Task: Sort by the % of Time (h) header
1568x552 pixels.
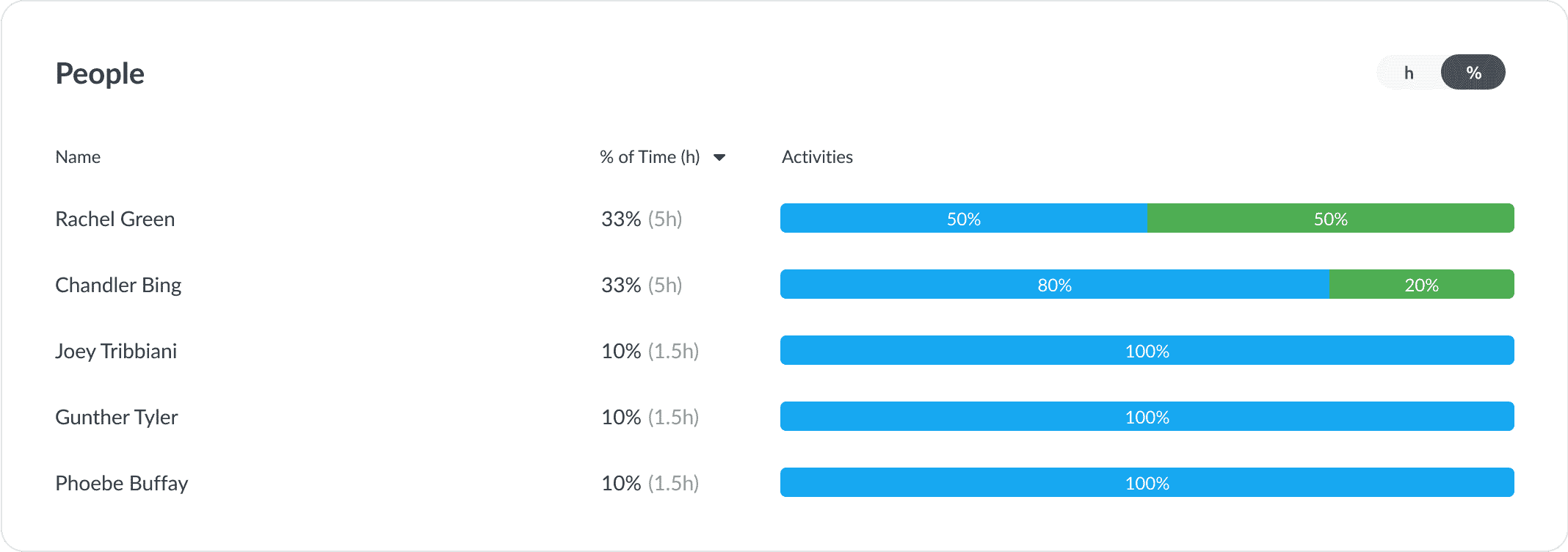Action: tap(650, 157)
